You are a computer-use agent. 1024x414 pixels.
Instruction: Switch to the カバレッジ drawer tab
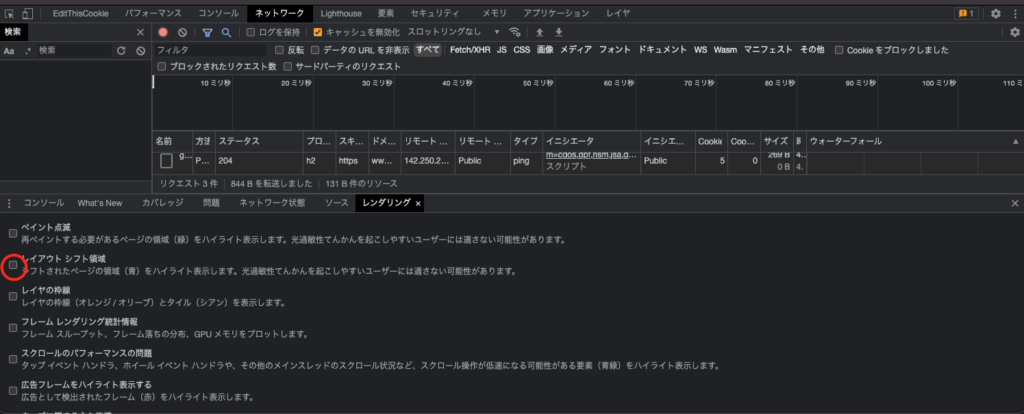click(162, 203)
